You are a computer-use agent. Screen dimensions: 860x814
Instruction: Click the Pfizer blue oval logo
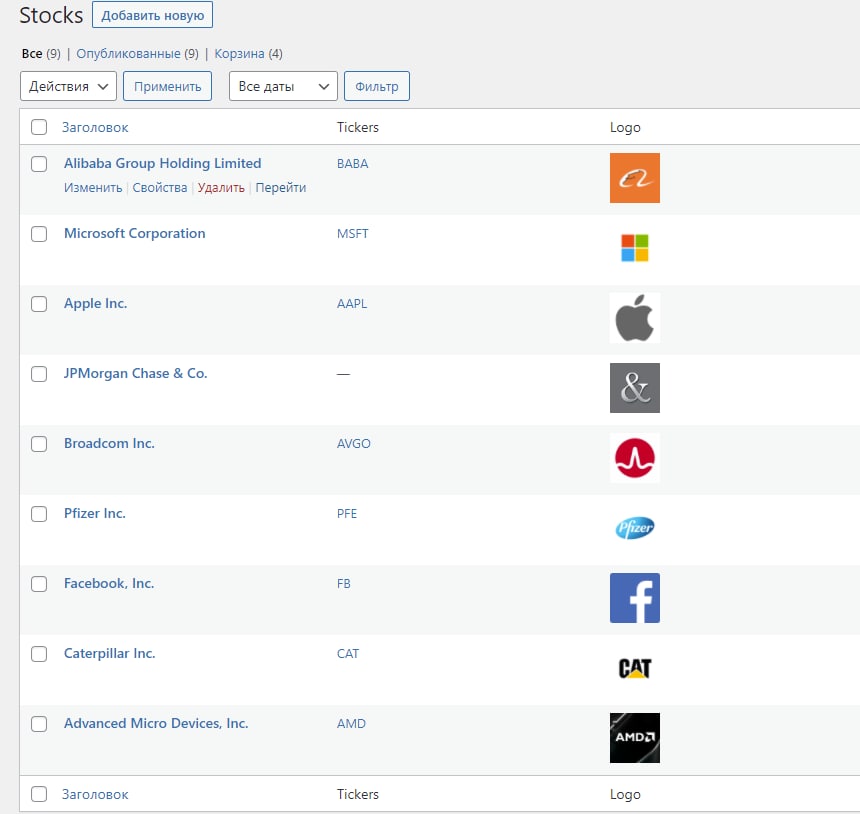click(635, 528)
